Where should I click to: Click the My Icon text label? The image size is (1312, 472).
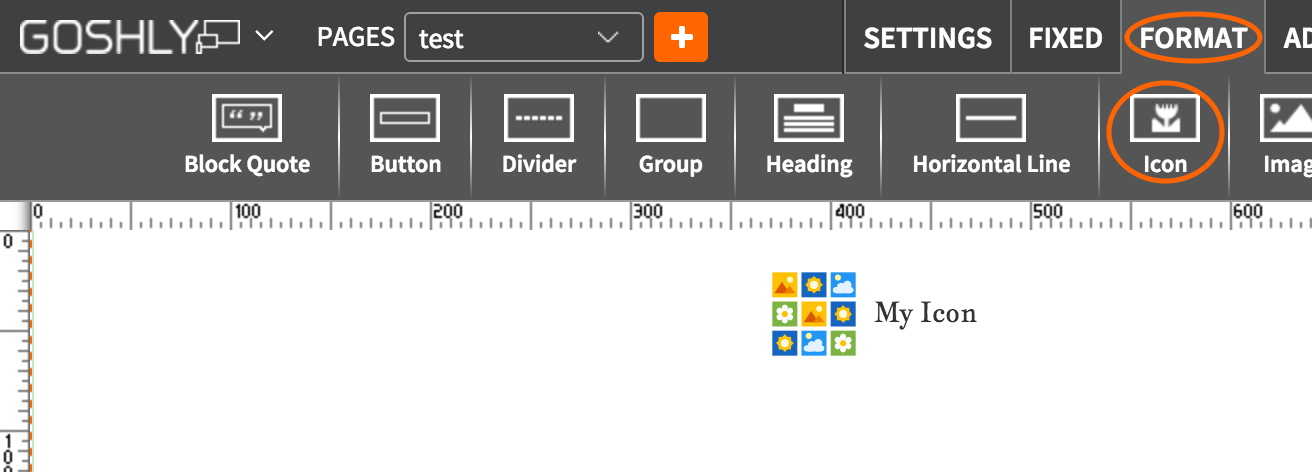pyautogui.click(x=925, y=314)
